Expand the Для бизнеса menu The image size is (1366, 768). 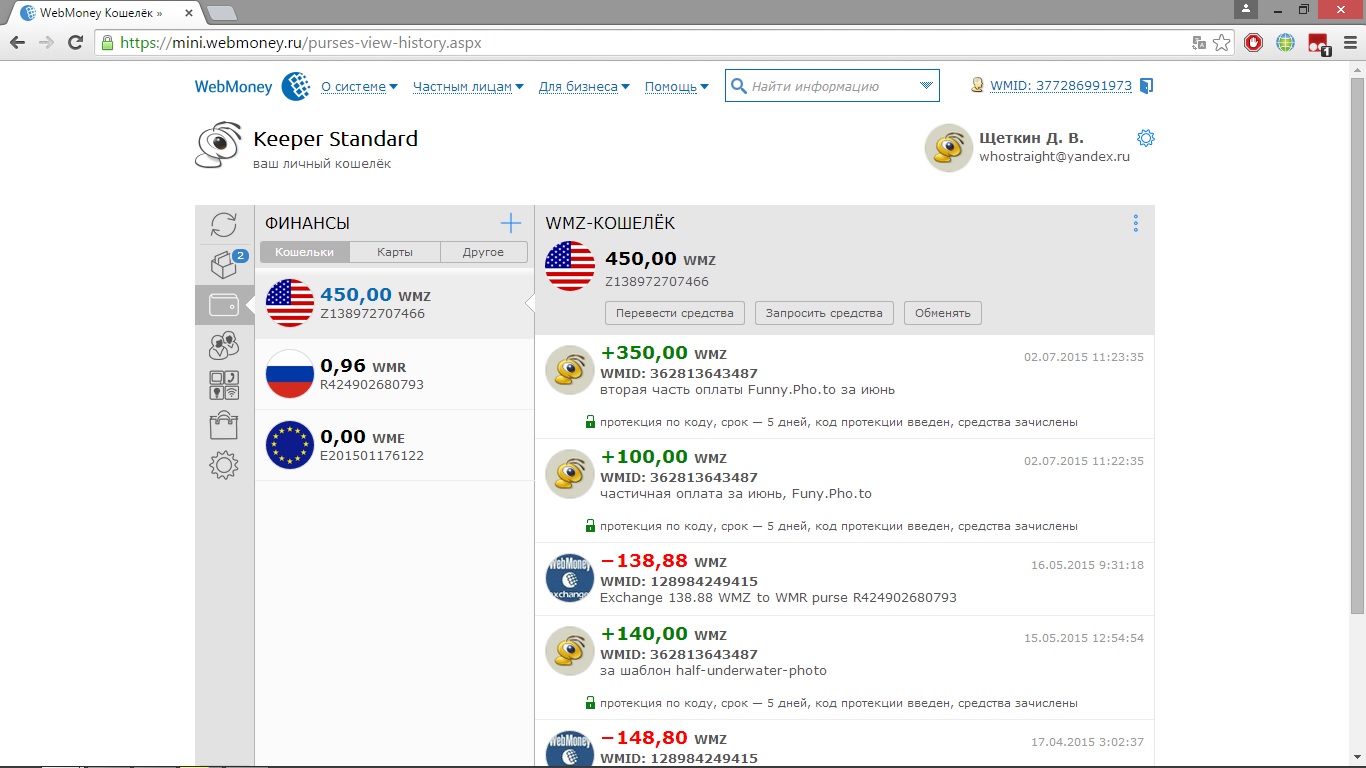[584, 87]
